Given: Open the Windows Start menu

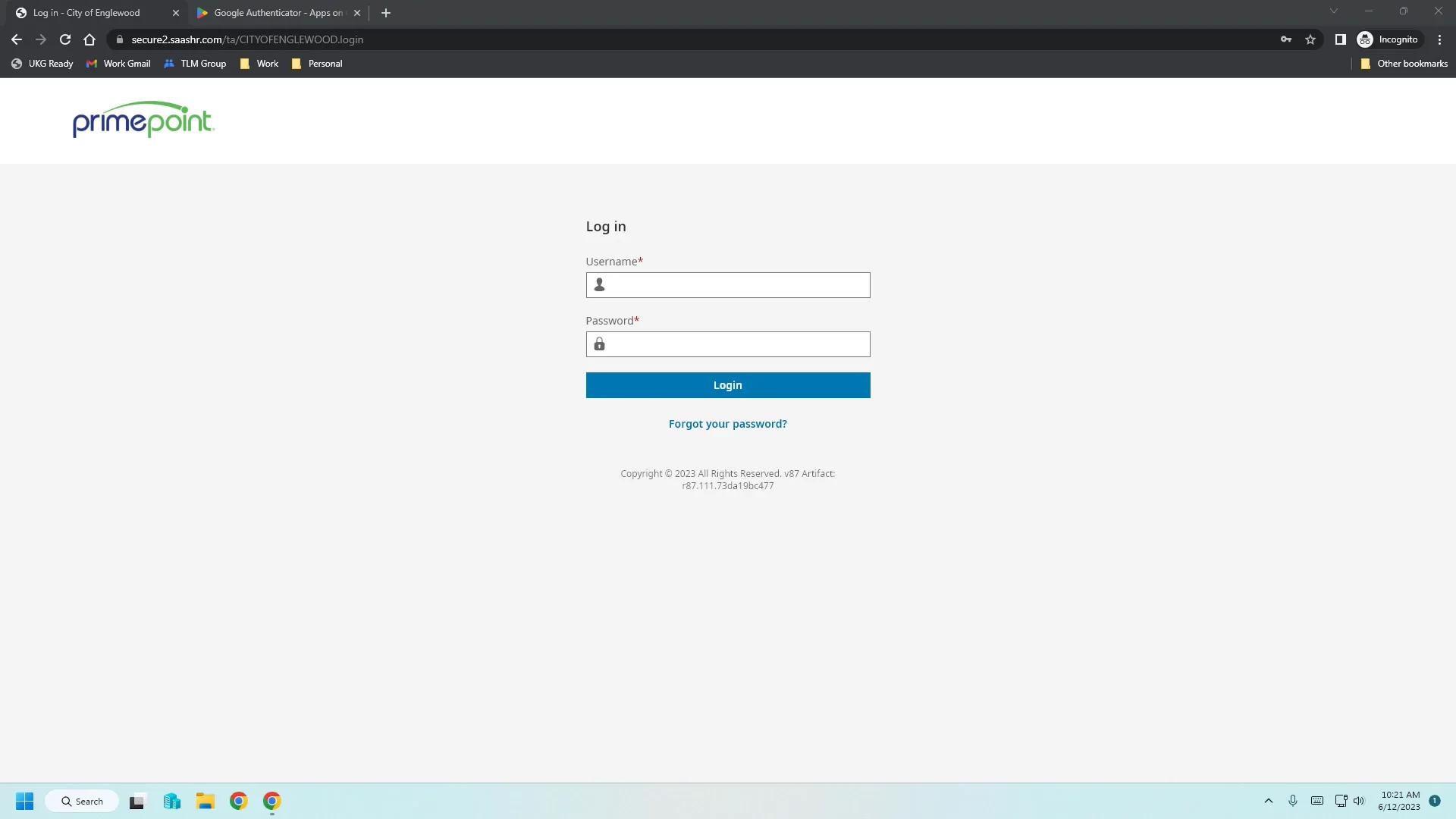Looking at the screenshot, I should 25,801.
